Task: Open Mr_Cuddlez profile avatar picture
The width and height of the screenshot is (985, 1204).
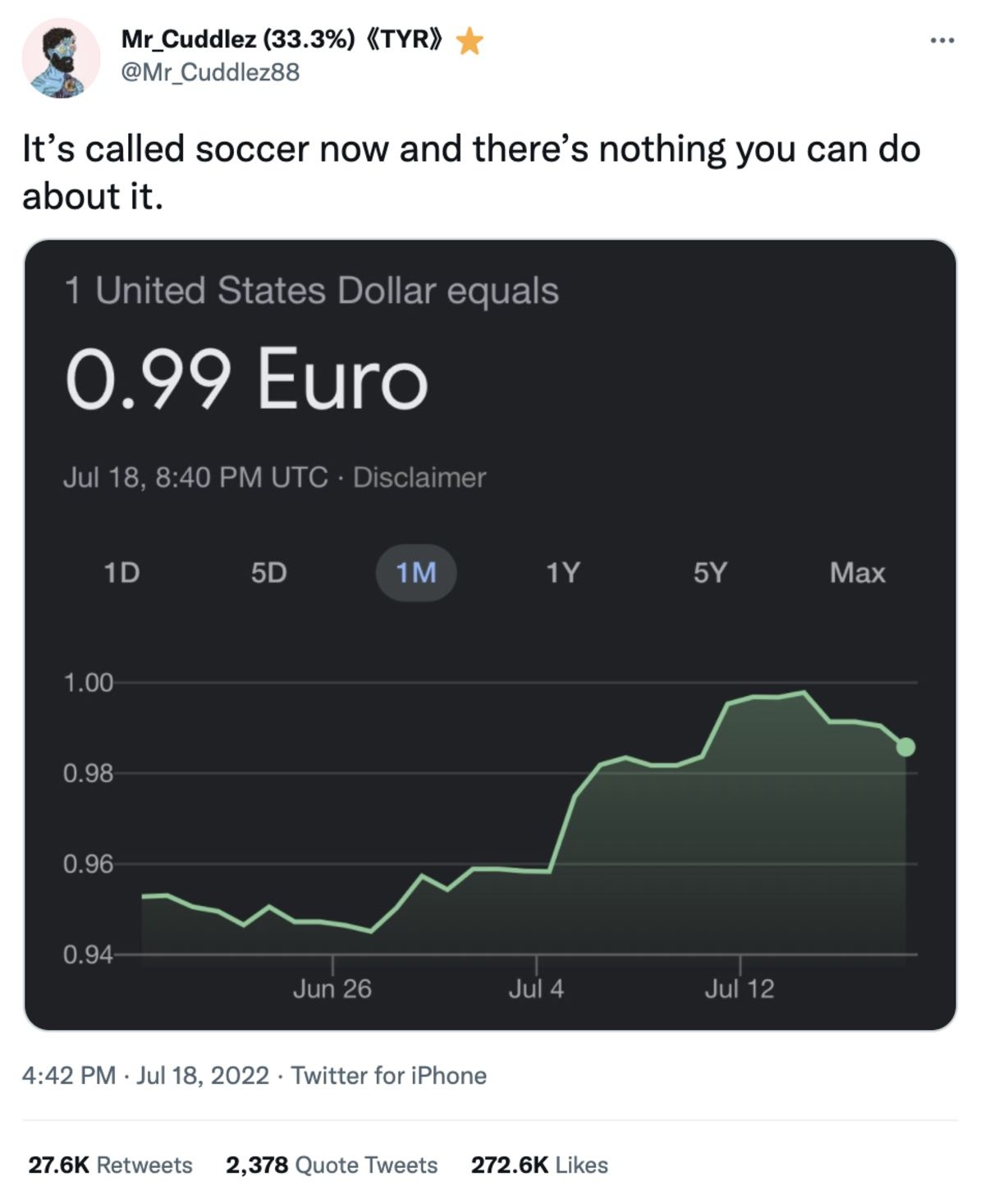Action: click(x=61, y=59)
